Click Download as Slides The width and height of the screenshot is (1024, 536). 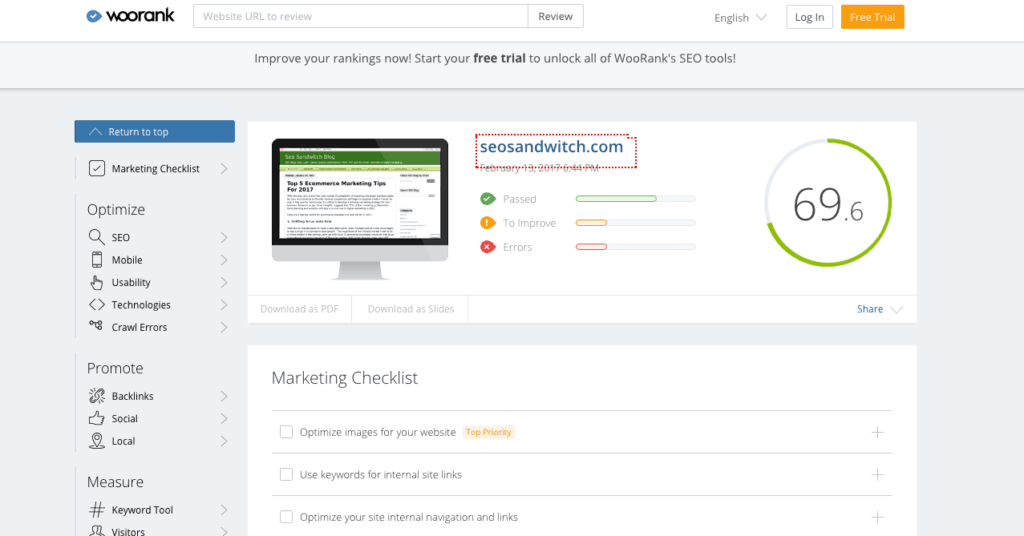[x=410, y=309]
